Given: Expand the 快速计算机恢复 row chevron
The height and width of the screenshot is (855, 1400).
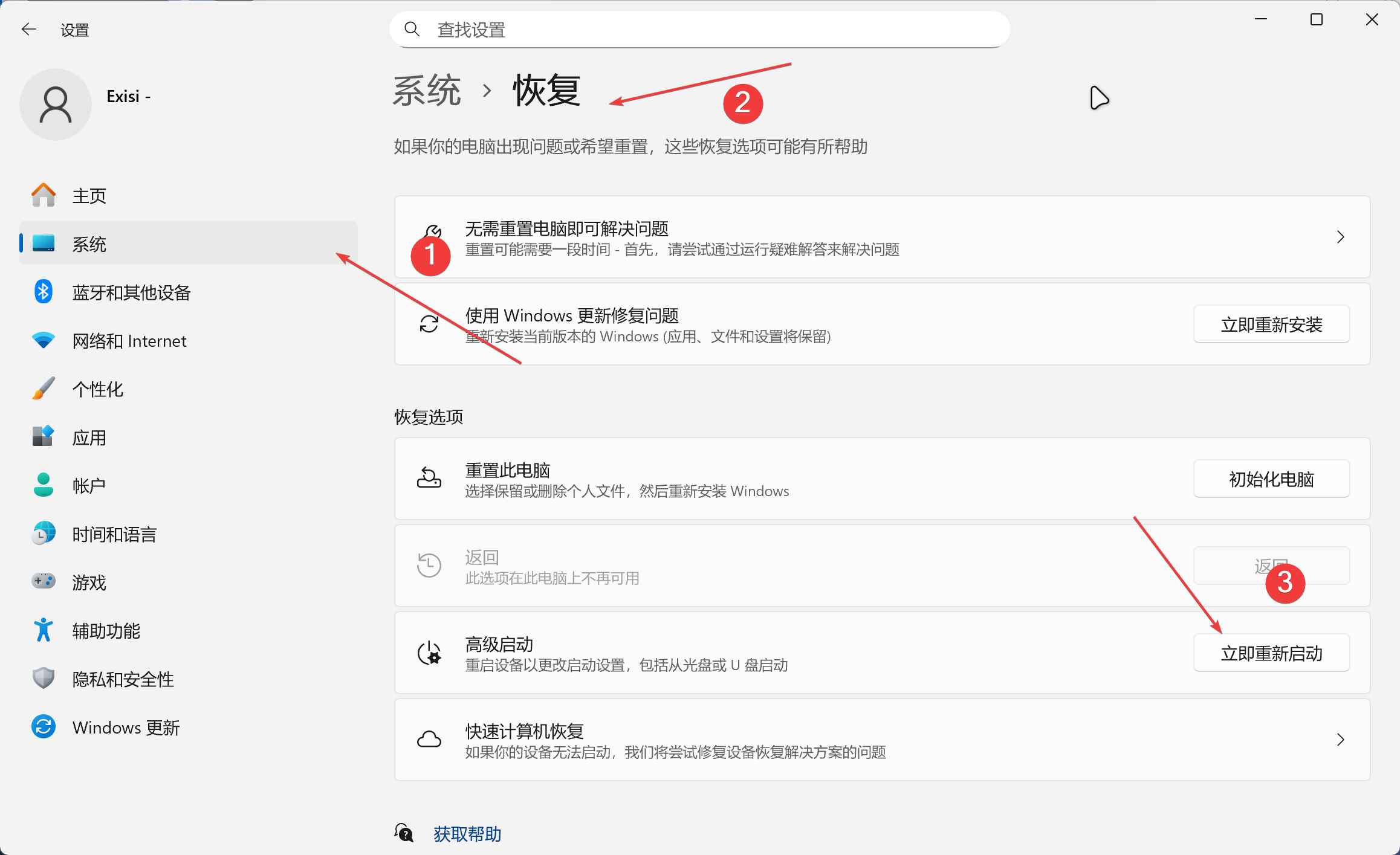Looking at the screenshot, I should point(1341,740).
